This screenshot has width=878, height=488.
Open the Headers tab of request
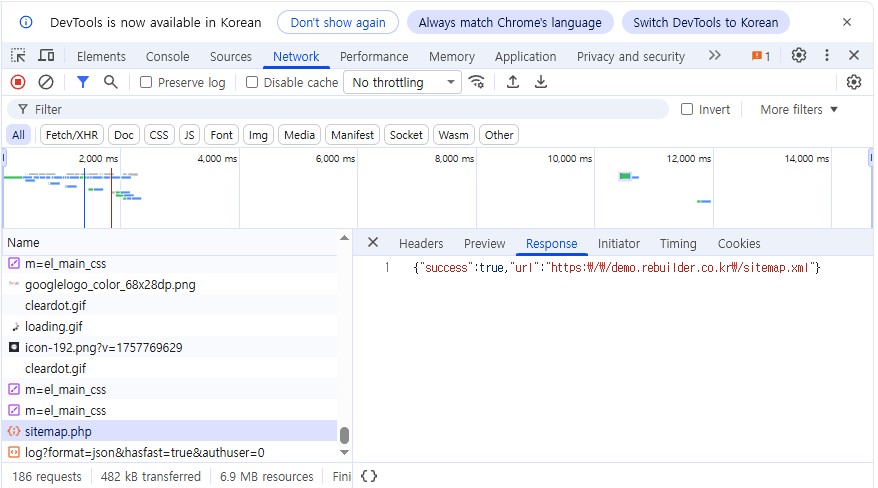(420, 243)
